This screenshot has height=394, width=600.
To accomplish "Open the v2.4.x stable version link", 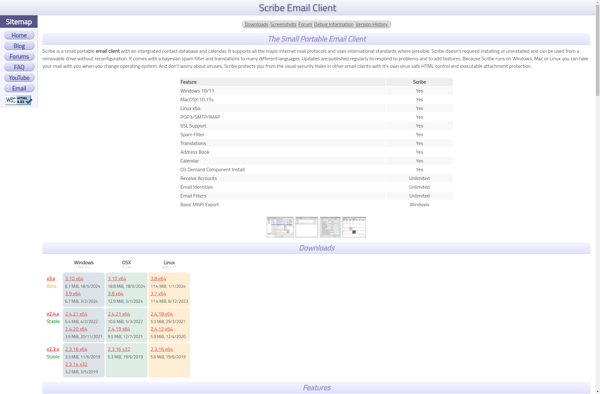I will 53,314.
